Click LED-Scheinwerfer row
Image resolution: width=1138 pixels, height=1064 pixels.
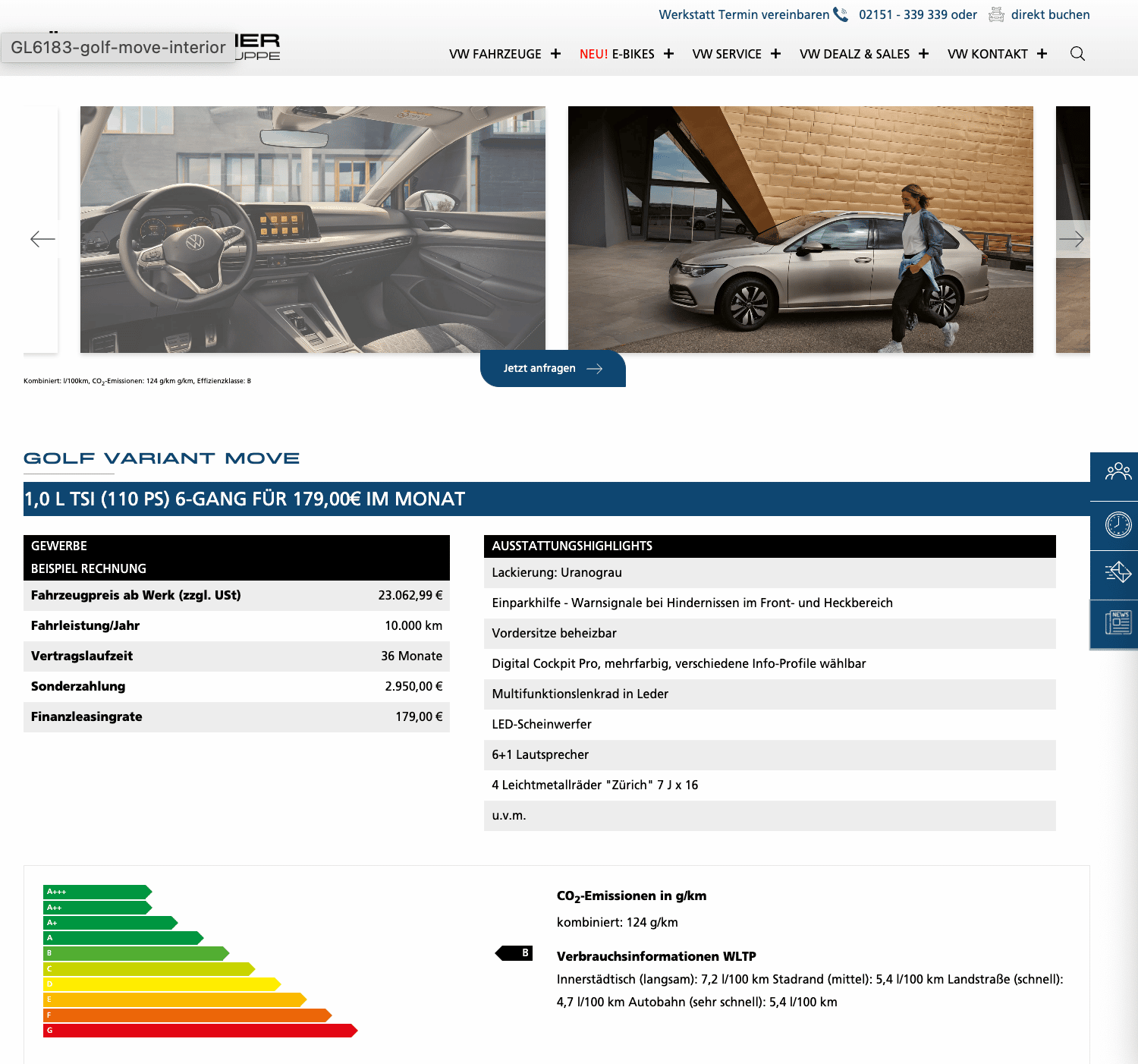pos(770,725)
